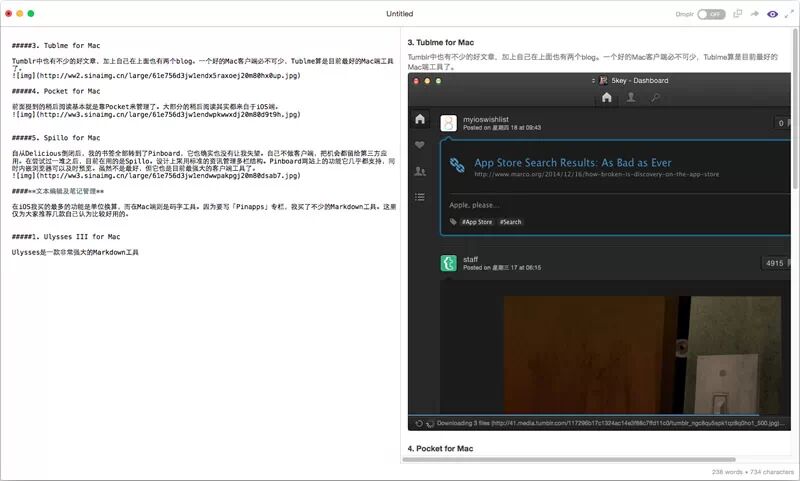800x481 pixels.
Task: Click the image link ending in dsab7.jpg
Action: 156,175
